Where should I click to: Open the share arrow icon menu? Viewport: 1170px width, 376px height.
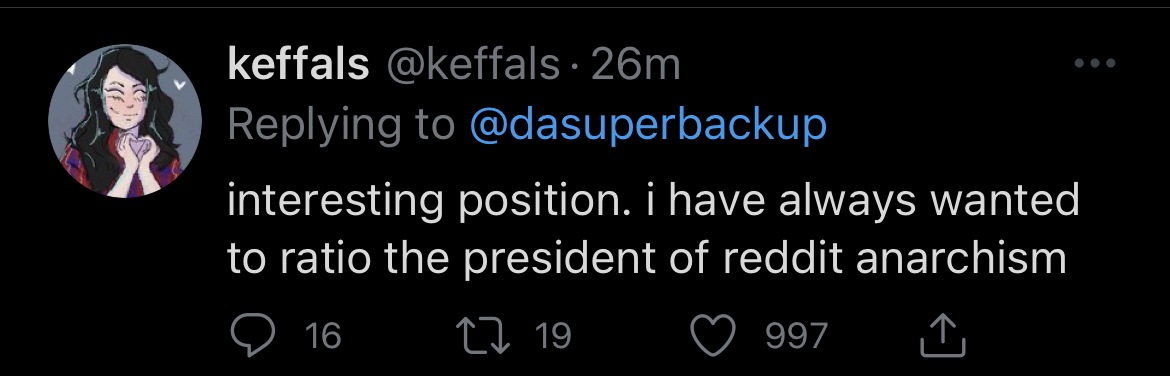click(943, 334)
